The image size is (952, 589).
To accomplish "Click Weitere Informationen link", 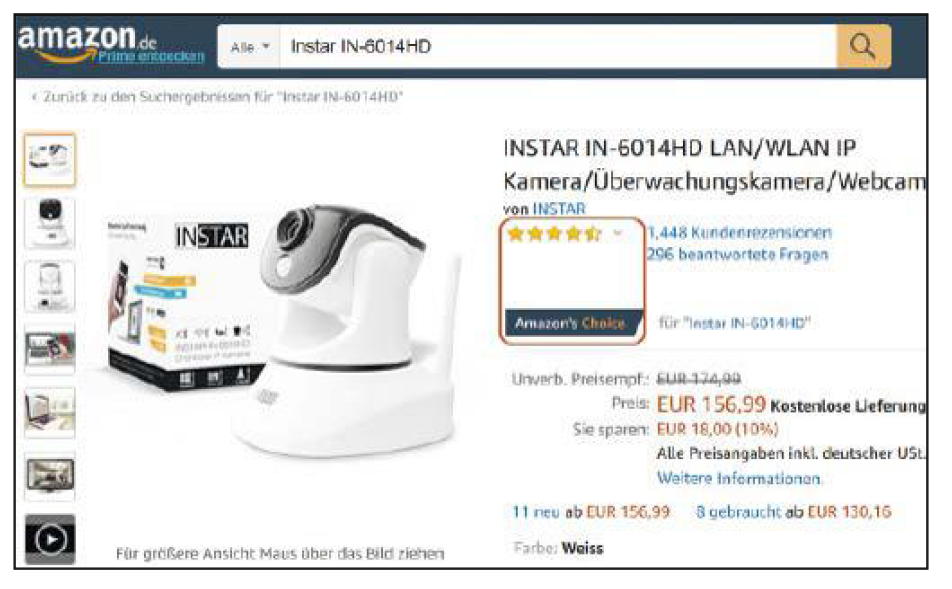I will (x=739, y=478).
